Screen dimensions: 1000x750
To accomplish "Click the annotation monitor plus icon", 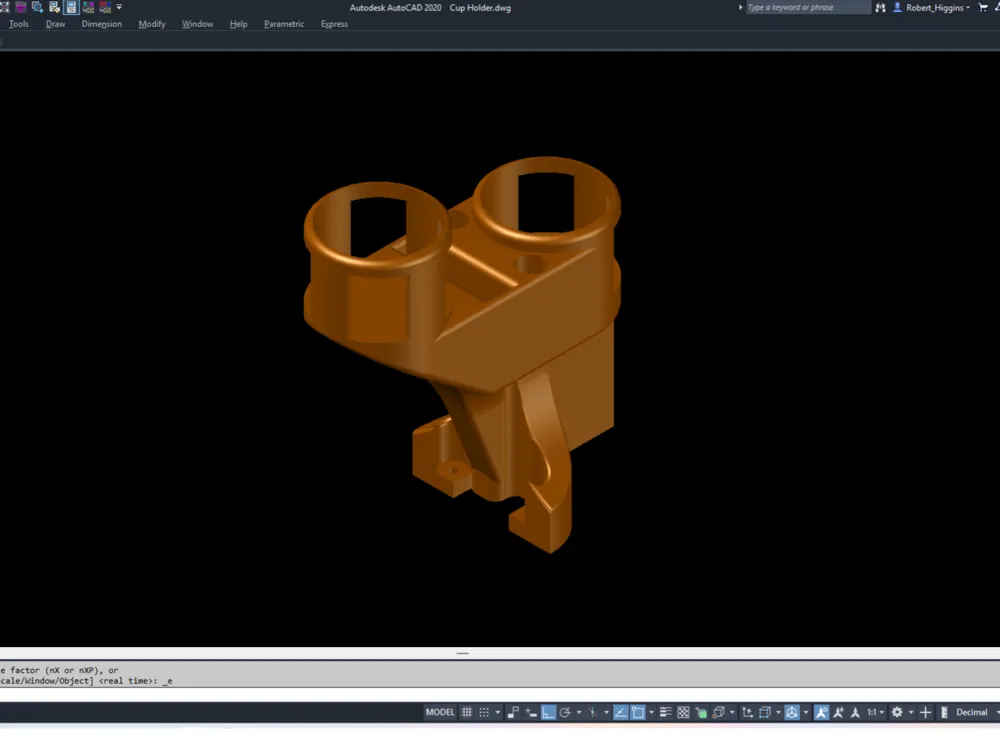I will click(x=925, y=712).
